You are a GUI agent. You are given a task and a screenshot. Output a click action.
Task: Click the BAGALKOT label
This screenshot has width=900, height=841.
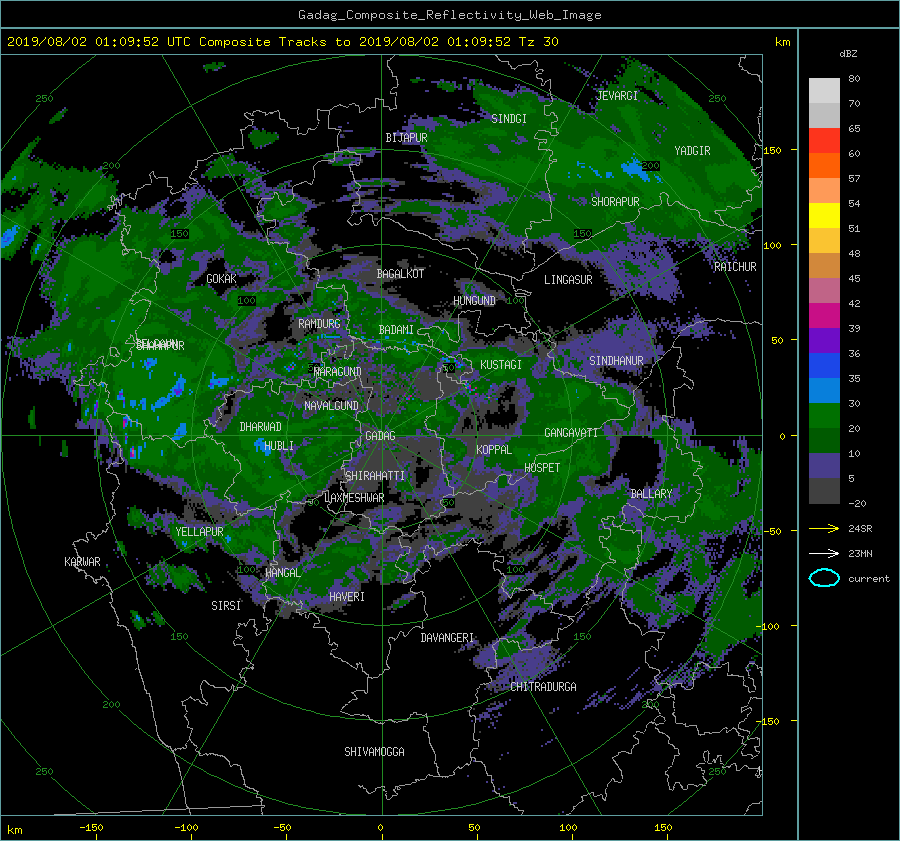tap(400, 274)
